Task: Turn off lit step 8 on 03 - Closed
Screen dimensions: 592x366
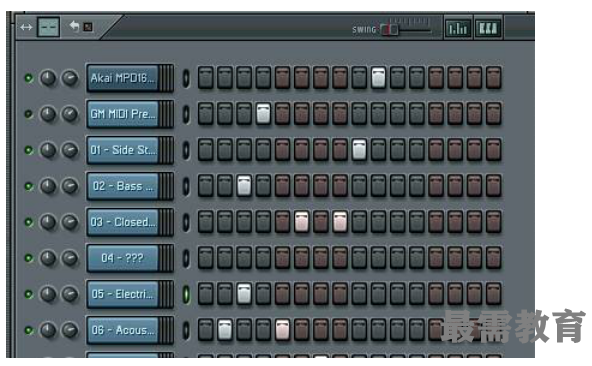Action: pos(340,222)
